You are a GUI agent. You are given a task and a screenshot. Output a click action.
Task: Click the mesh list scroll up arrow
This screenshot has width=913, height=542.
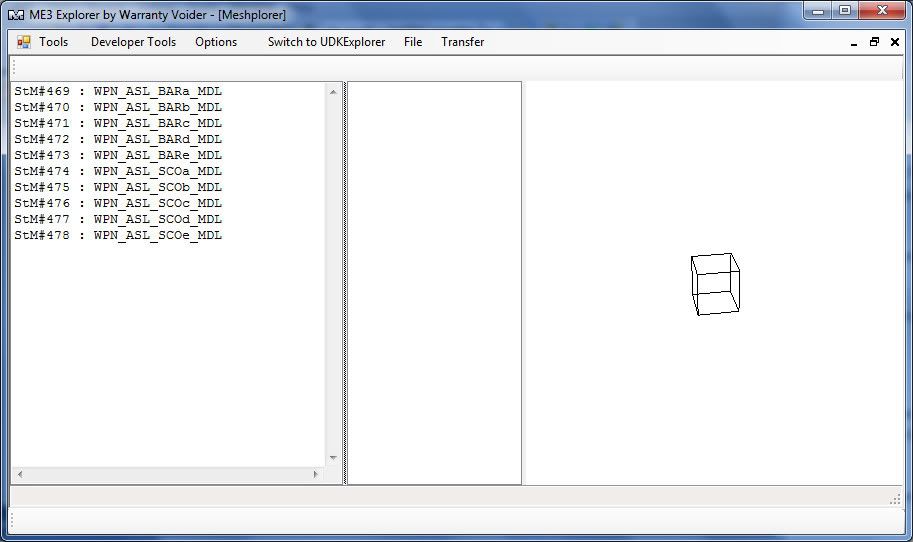(333, 91)
